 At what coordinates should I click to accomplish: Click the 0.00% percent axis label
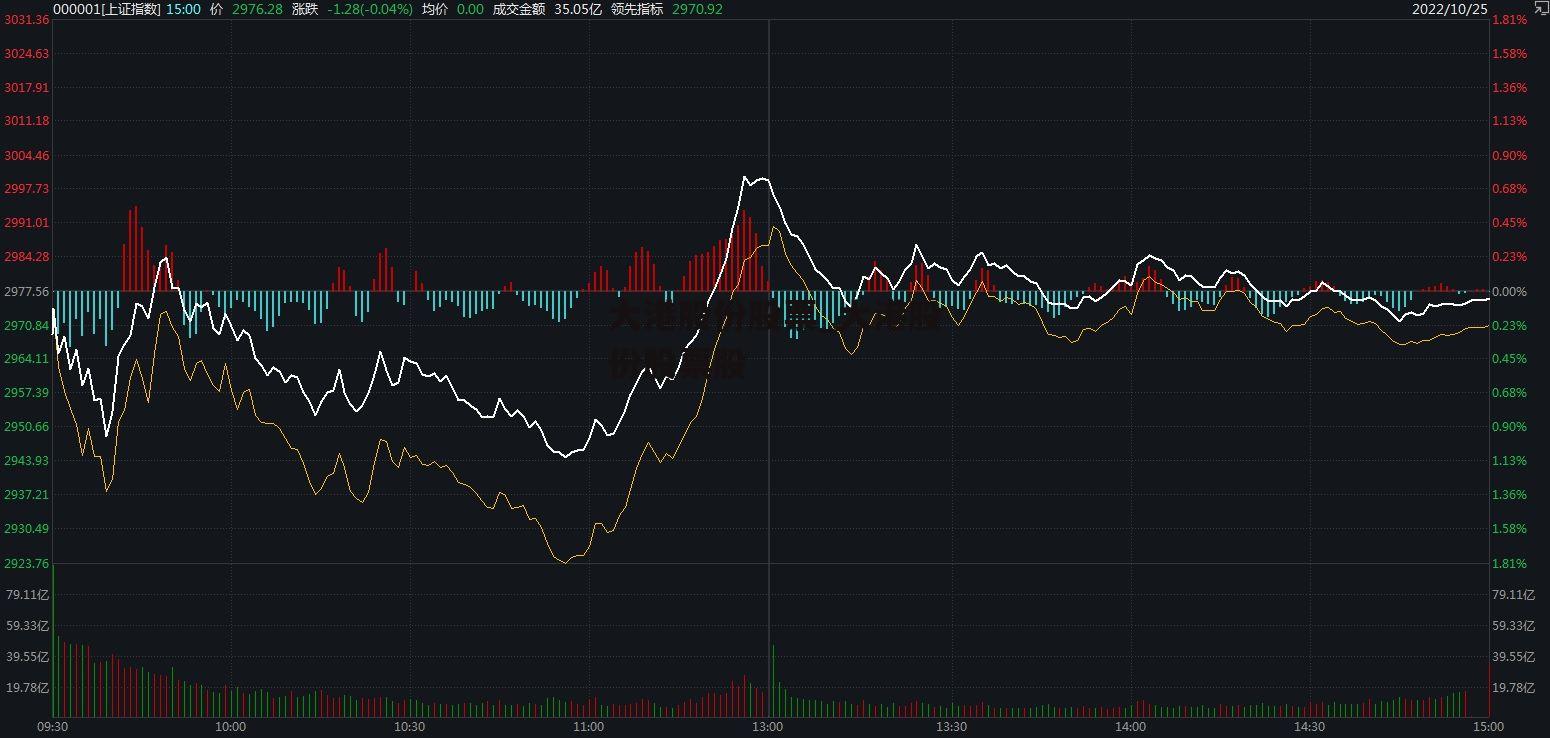(1509, 292)
